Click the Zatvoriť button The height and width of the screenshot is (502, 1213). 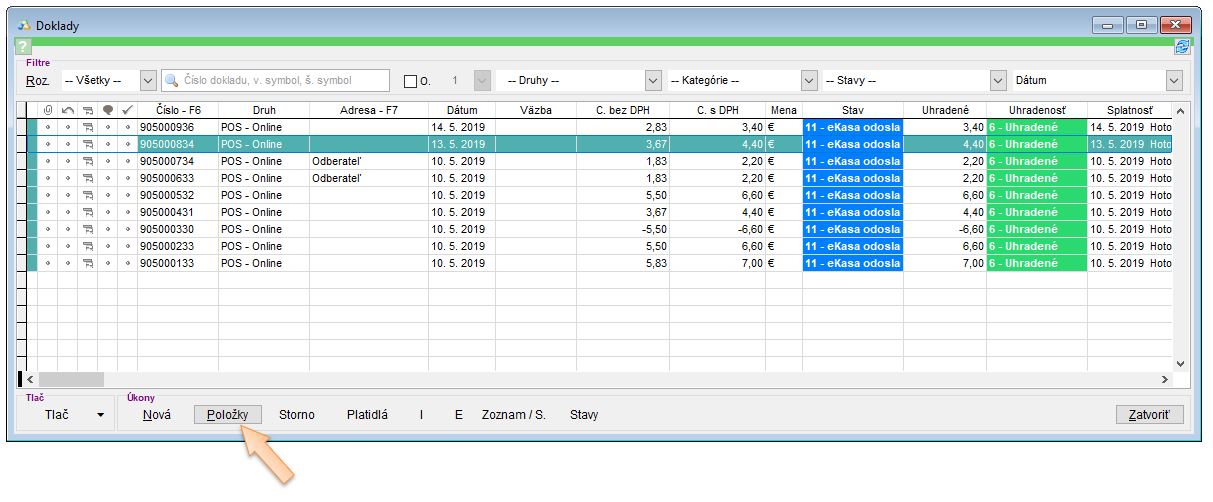(x=1149, y=414)
